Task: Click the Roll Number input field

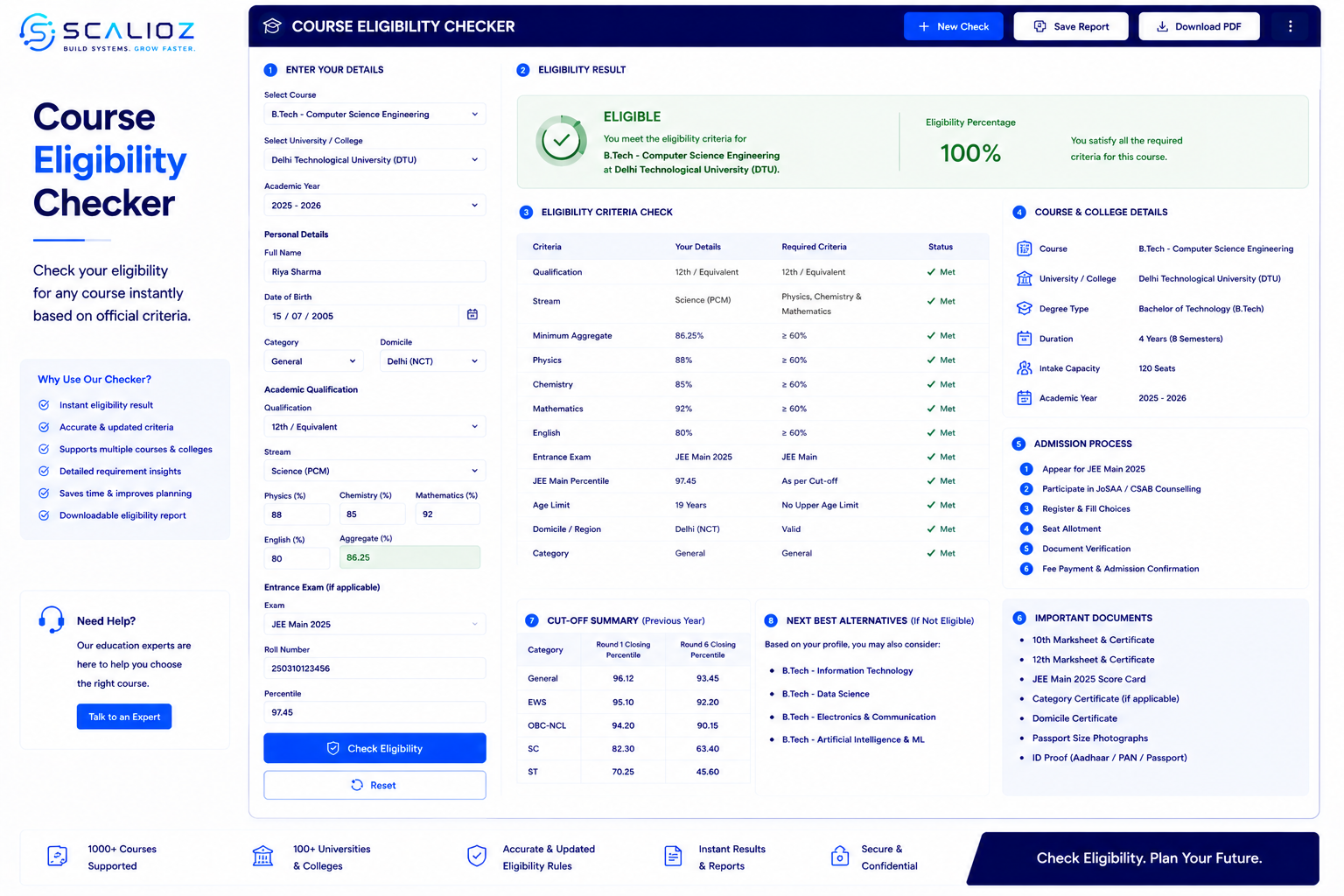Action: (374, 668)
